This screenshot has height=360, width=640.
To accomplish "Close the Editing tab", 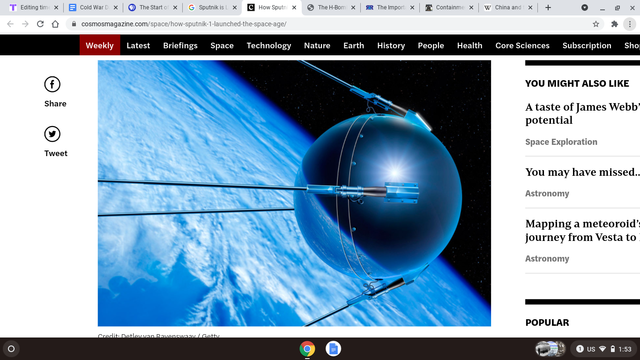I will click(56, 7).
